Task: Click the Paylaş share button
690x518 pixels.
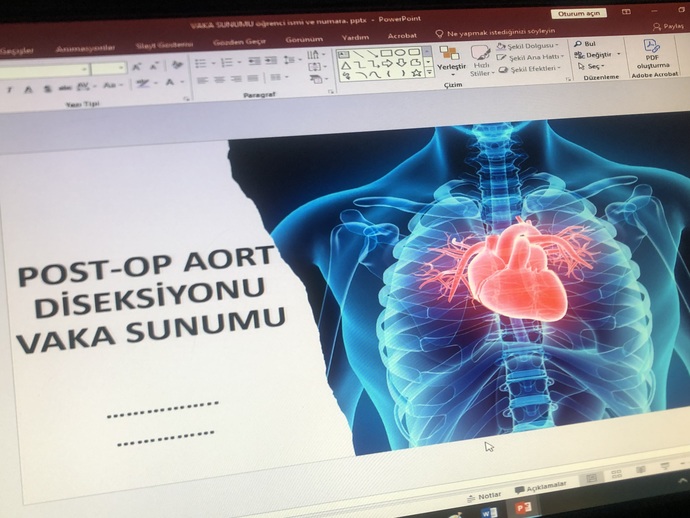Action: coord(669,26)
